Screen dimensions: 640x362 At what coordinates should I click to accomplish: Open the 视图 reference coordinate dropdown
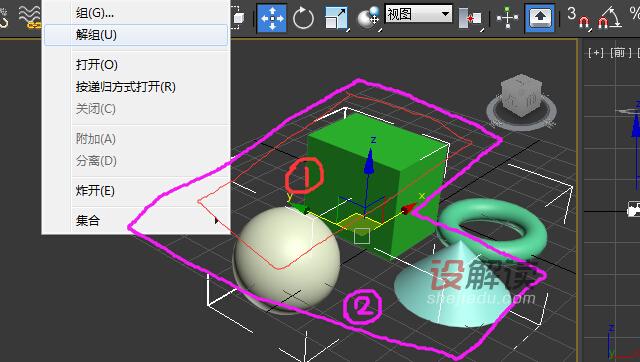pos(419,14)
